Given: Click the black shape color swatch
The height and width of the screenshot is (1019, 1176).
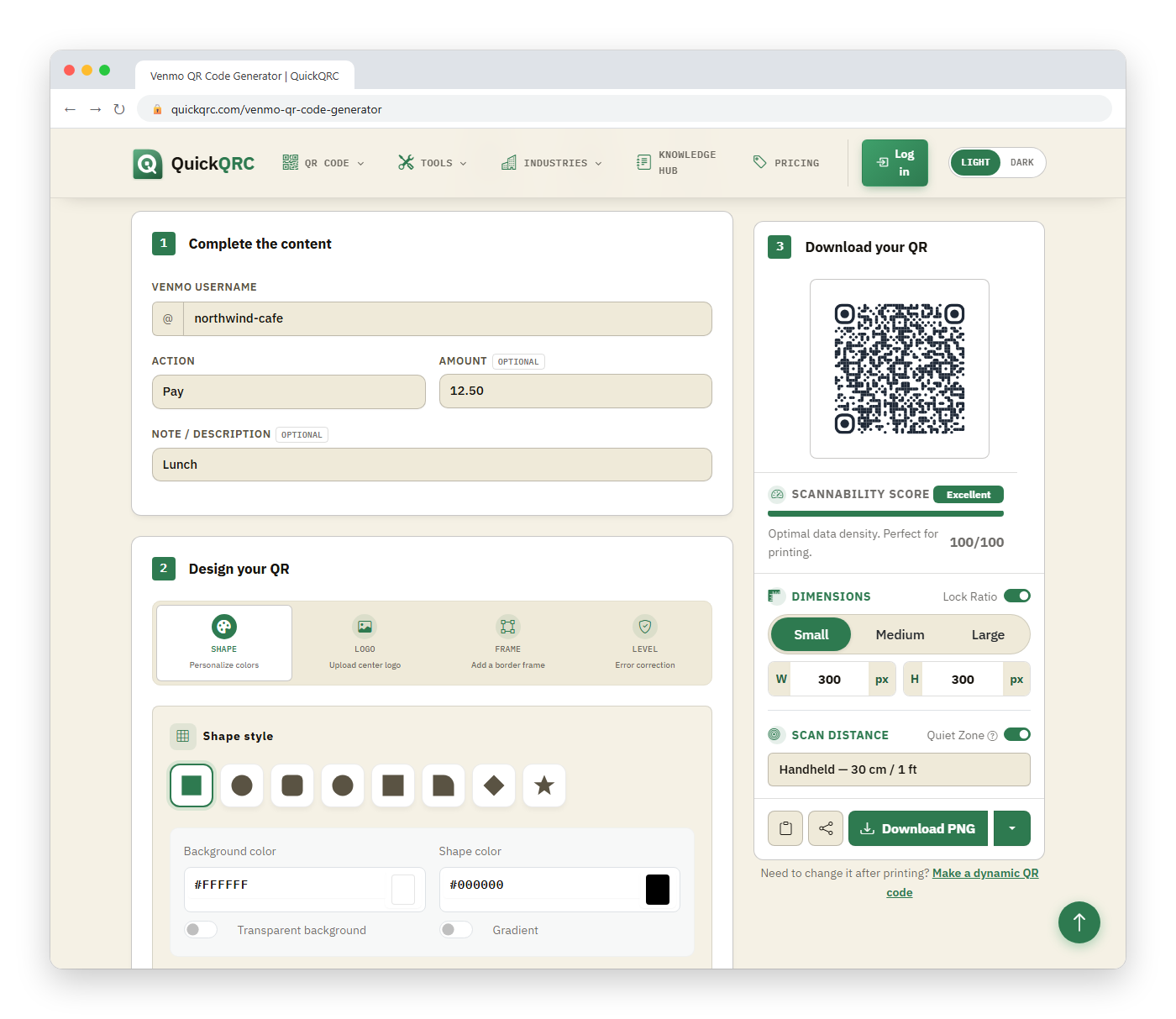Looking at the screenshot, I should [x=658, y=890].
